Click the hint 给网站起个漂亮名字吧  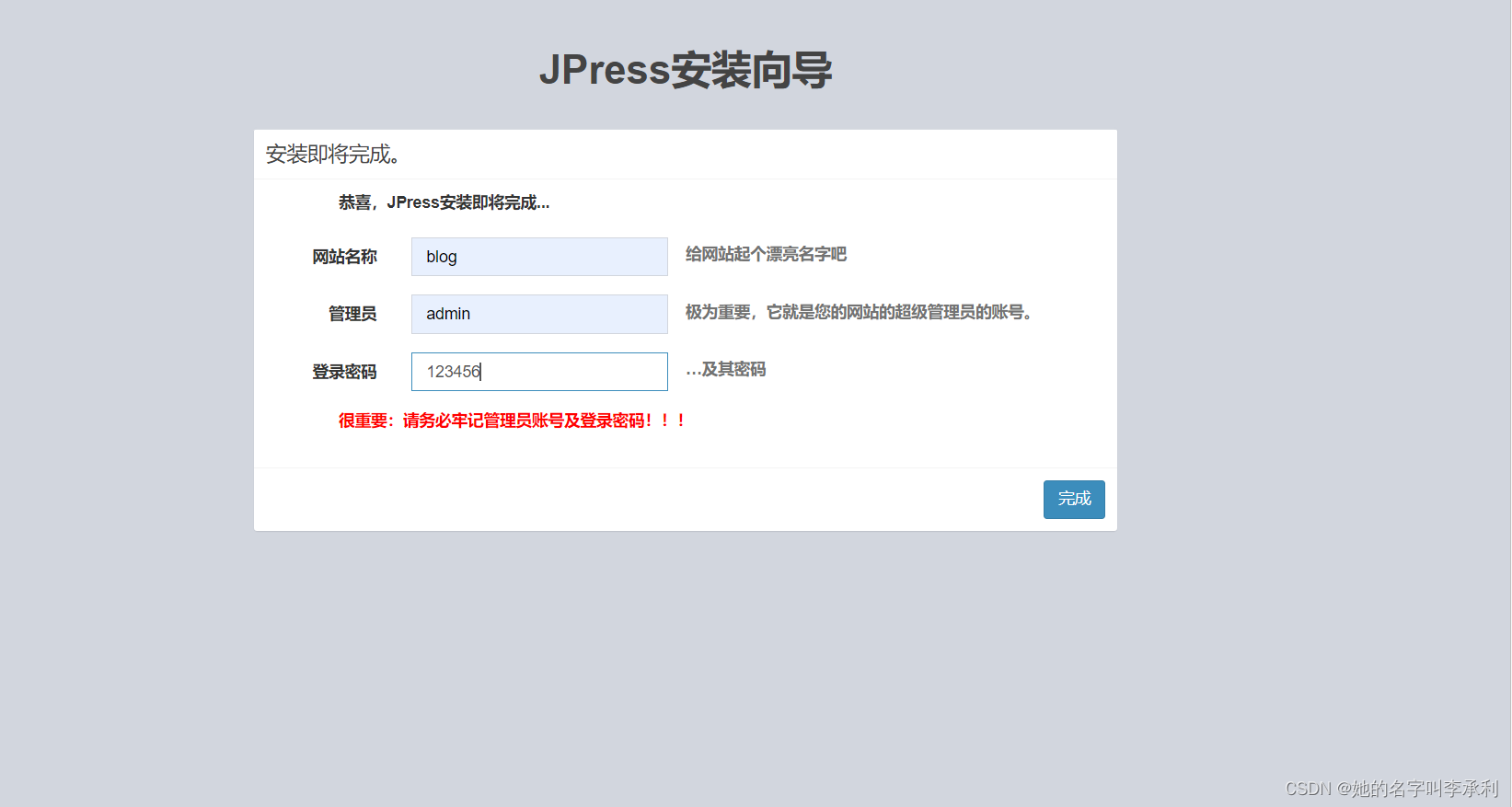coord(766,254)
